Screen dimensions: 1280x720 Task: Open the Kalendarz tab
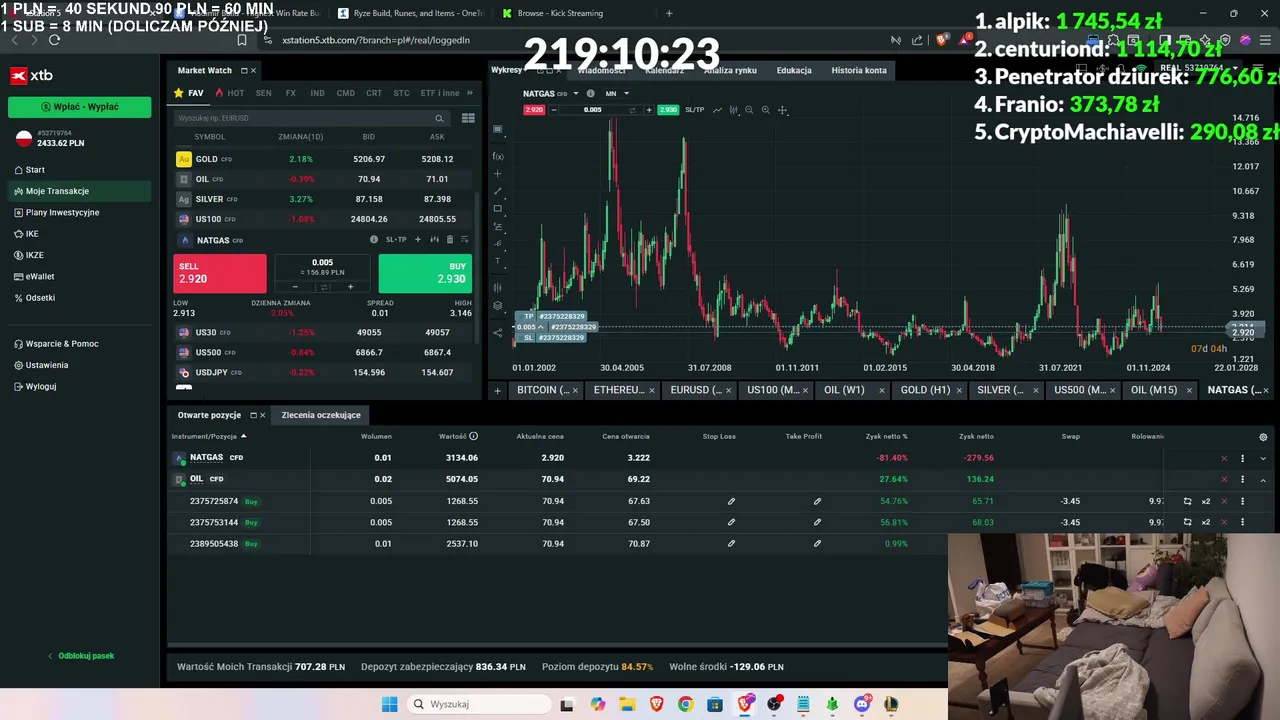(x=665, y=70)
